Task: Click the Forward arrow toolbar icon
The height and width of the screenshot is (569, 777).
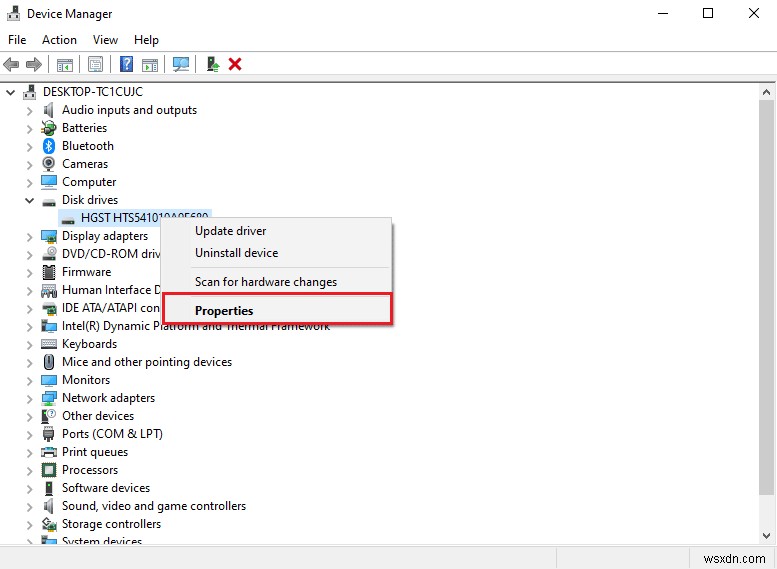Action: tap(33, 64)
